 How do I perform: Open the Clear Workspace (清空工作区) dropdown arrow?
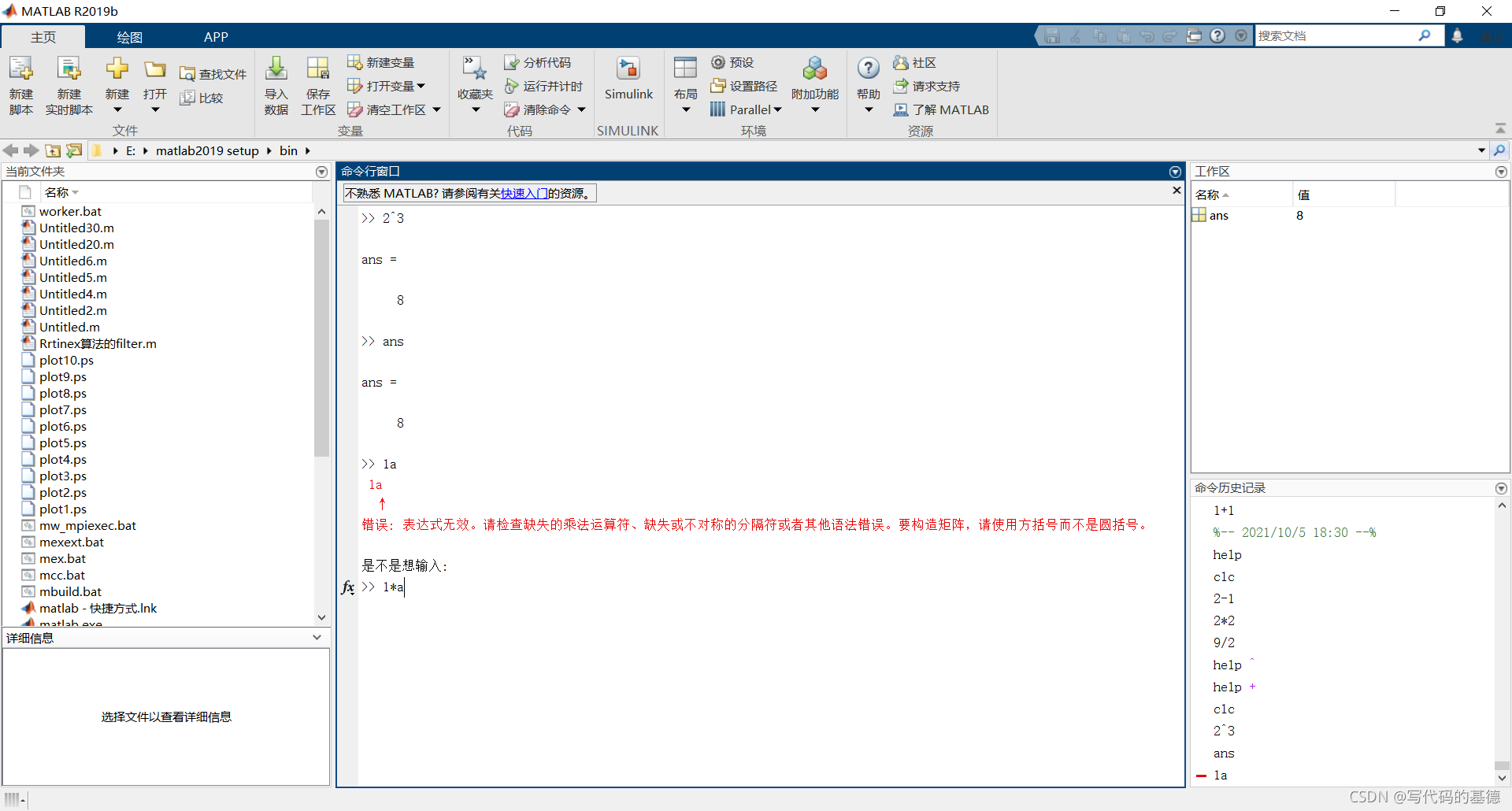[x=436, y=109]
